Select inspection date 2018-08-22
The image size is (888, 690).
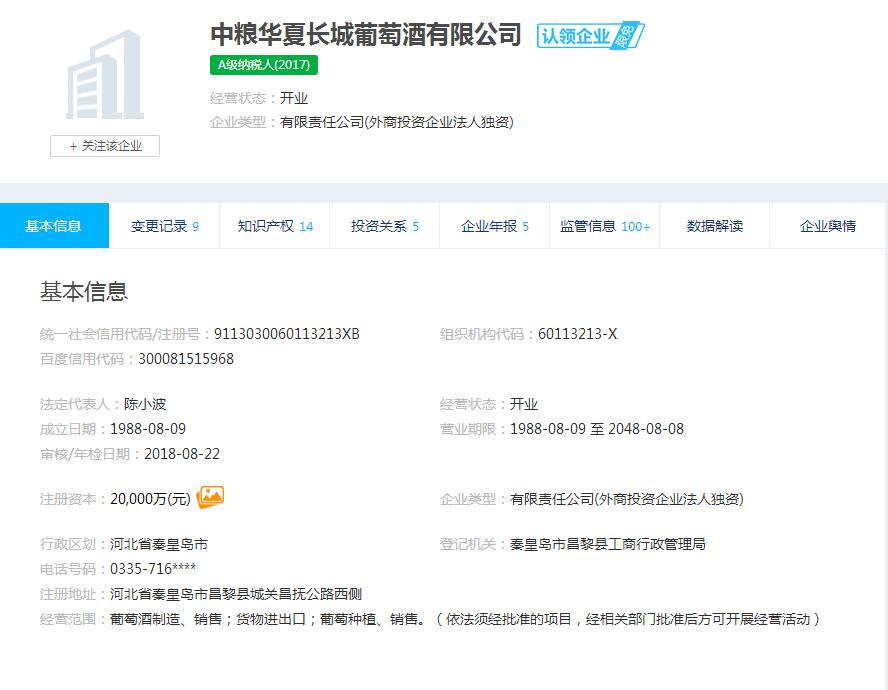tap(182, 454)
